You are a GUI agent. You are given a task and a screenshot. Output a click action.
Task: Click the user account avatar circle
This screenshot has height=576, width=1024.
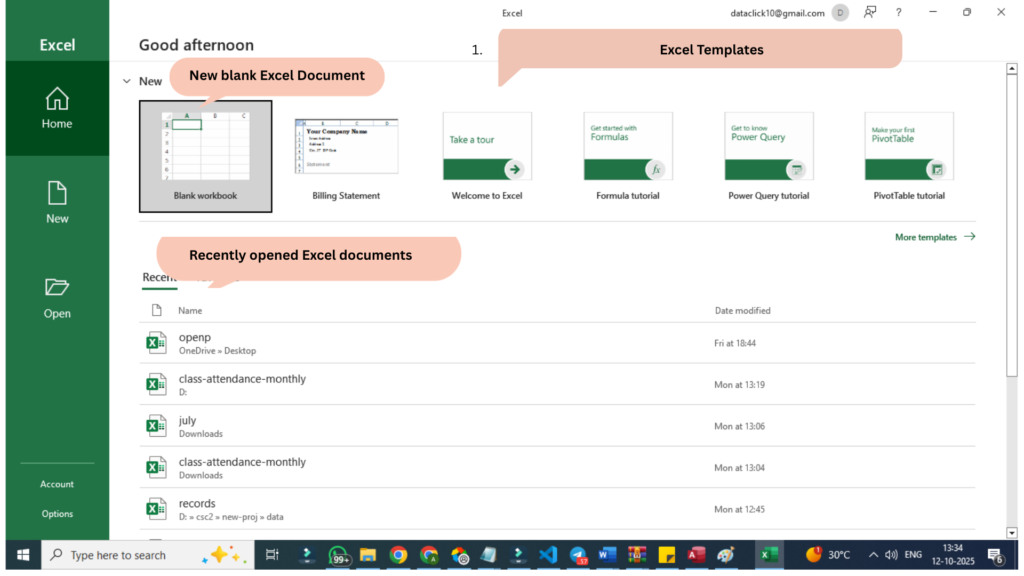(841, 13)
